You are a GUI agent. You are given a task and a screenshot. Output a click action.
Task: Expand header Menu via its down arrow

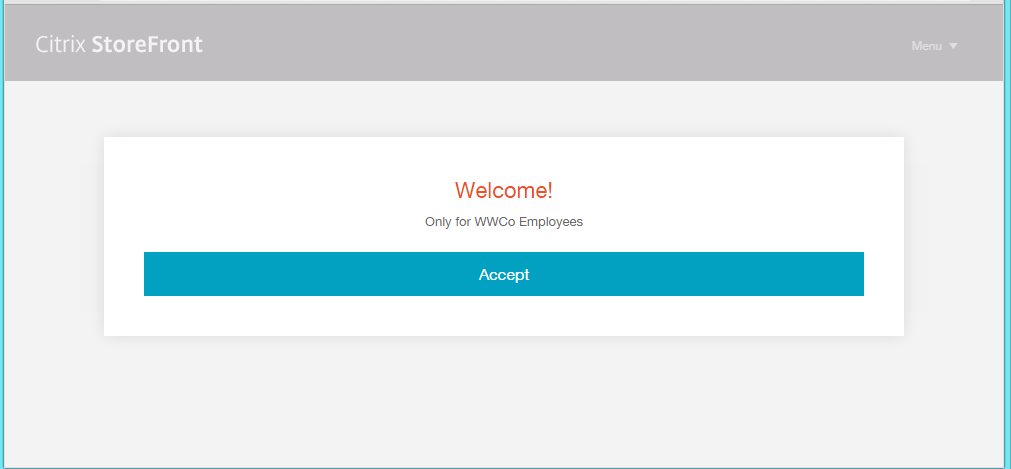pos(953,46)
